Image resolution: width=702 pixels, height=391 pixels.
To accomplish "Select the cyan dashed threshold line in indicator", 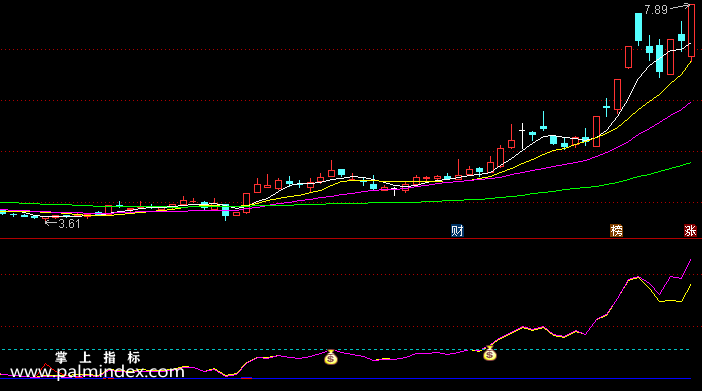I will [345, 349].
